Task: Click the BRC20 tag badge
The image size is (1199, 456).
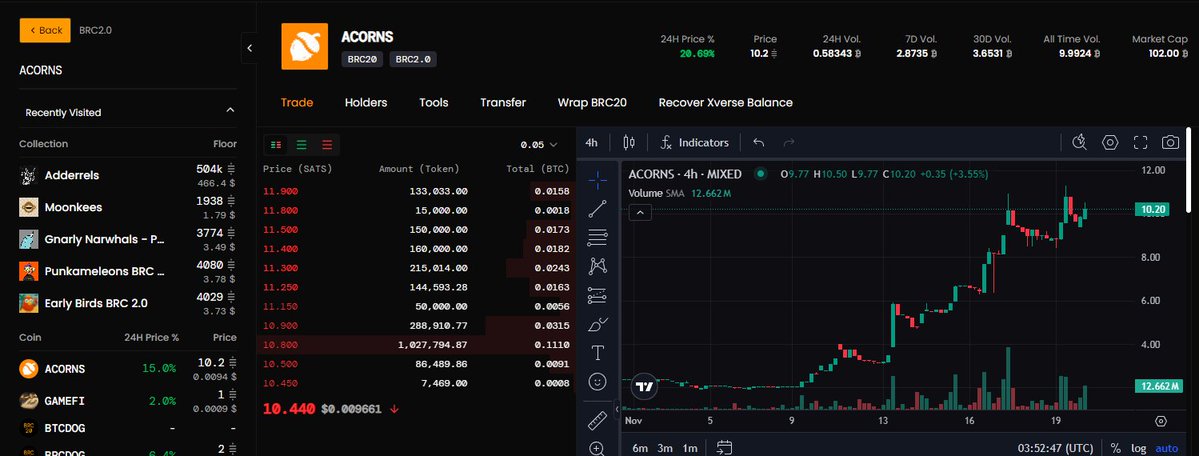Action: click(x=362, y=59)
